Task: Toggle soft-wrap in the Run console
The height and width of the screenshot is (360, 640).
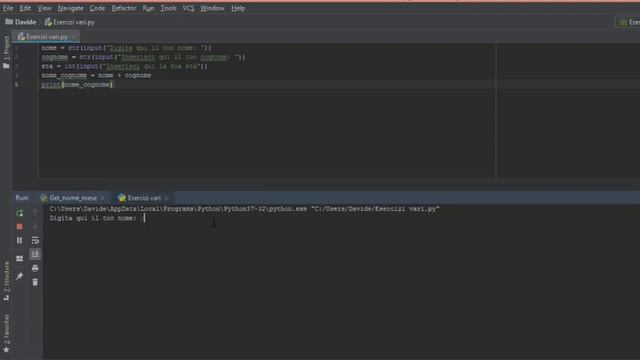Action: click(35, 240)
